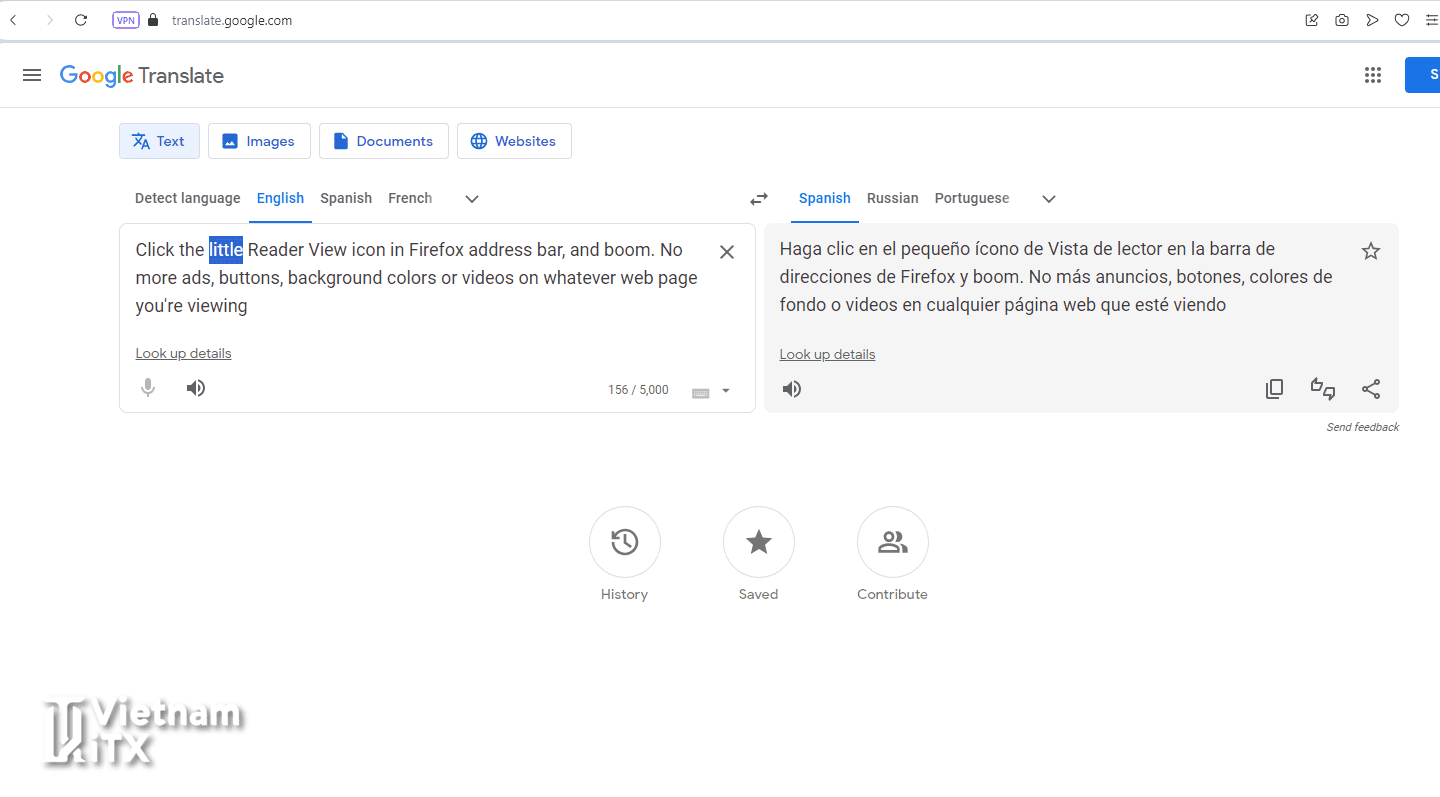Save translation with star icon
Image resolution: width=1440 pixels, height=797 pixels.
point(1371,251)
